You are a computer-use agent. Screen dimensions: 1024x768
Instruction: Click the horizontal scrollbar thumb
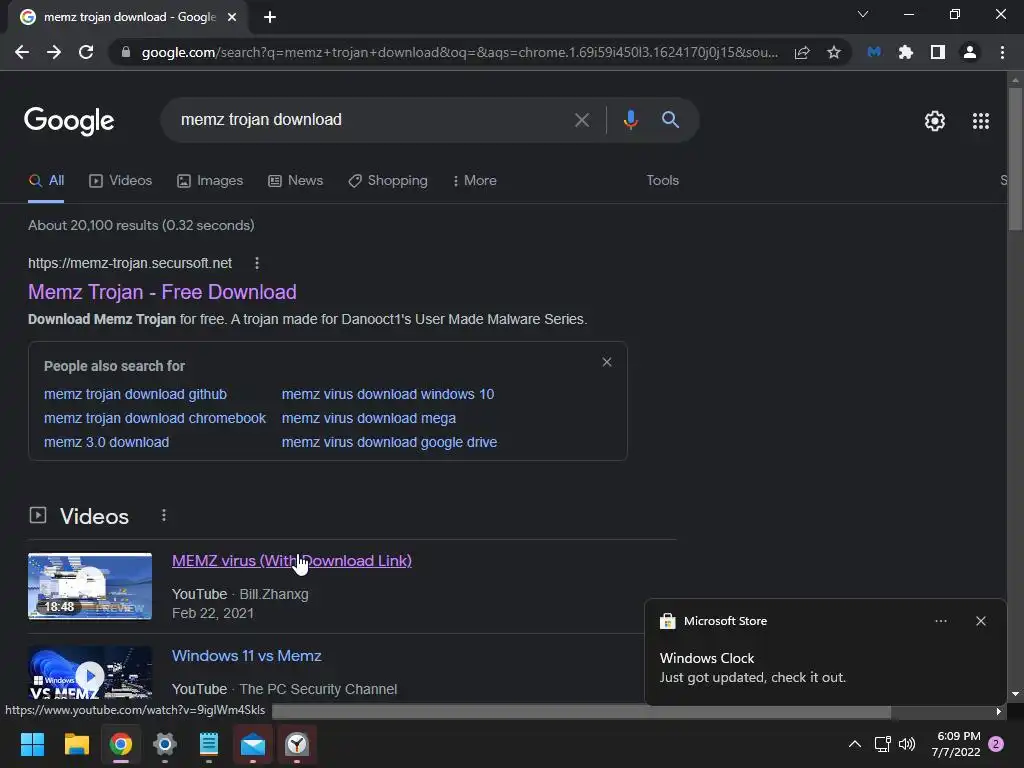[581, 712]
